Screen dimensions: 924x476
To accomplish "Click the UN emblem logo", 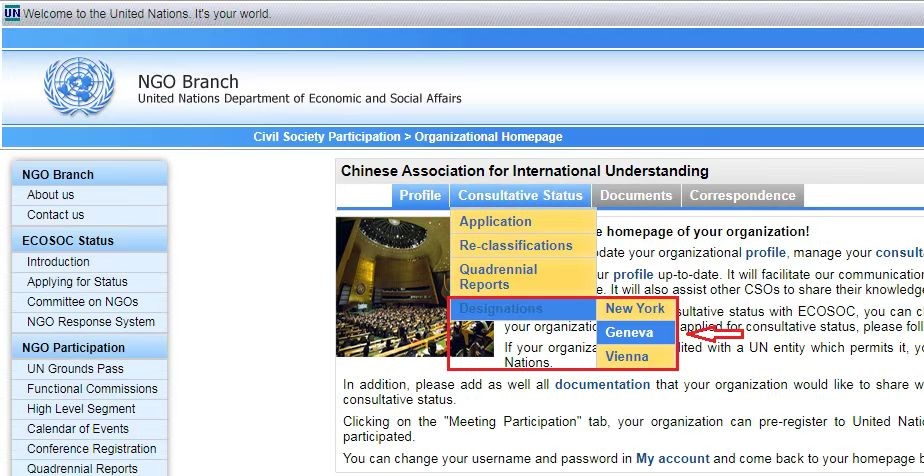I will (78, 86).
